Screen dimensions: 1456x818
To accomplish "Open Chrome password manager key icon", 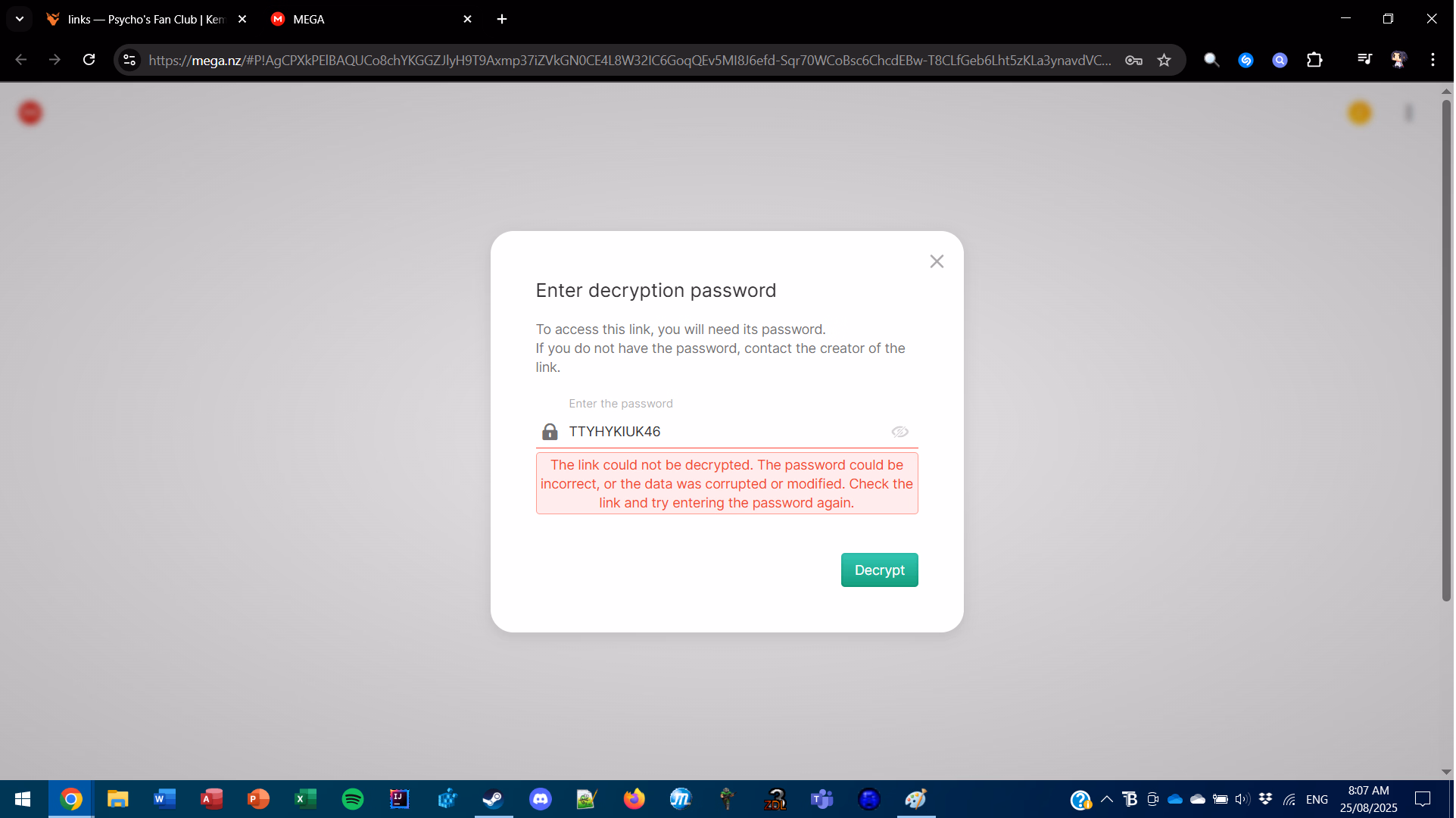I will click(x=1133, y=61).
